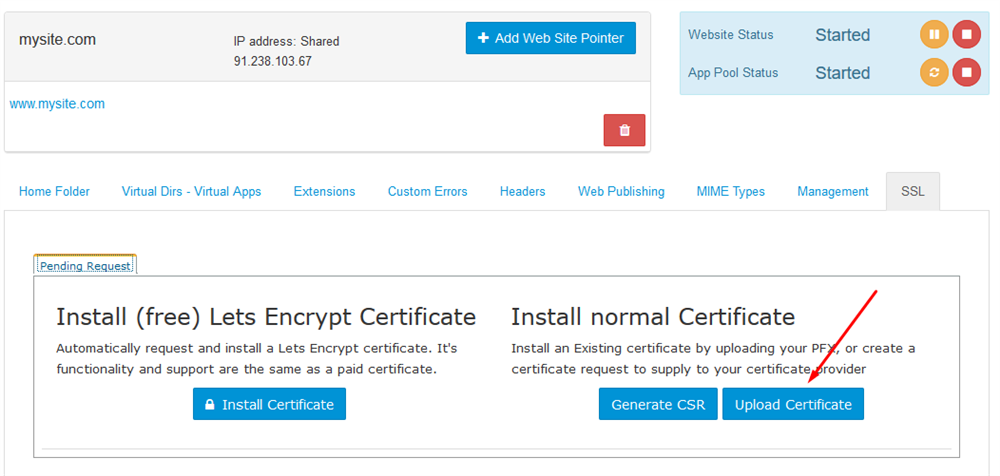1000x476 pixels.
Task: Open the MIME Types tab
Action: point(730,191)
